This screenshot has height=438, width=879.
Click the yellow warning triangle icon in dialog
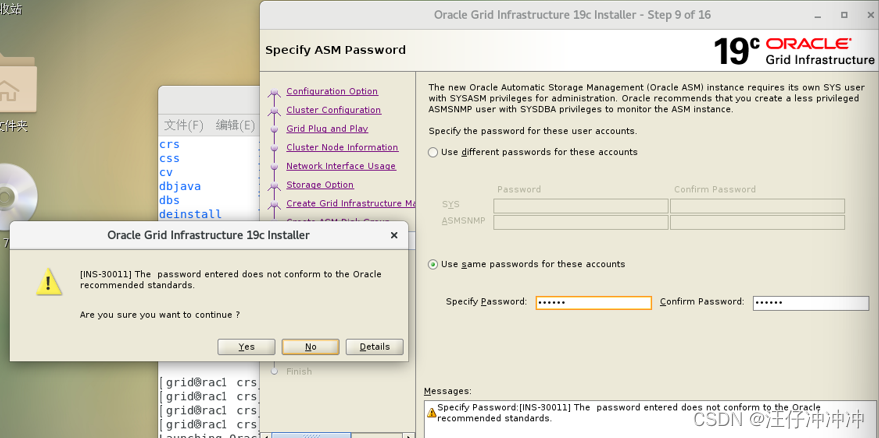pyautogui.click(x=49, y=282)
